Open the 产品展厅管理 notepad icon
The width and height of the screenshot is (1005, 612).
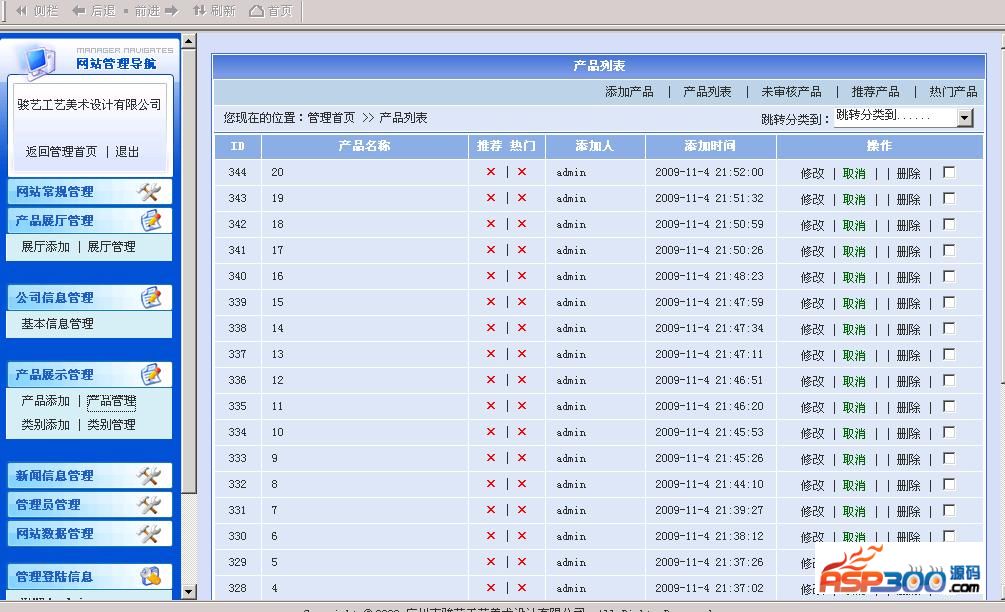coord(151,220)
